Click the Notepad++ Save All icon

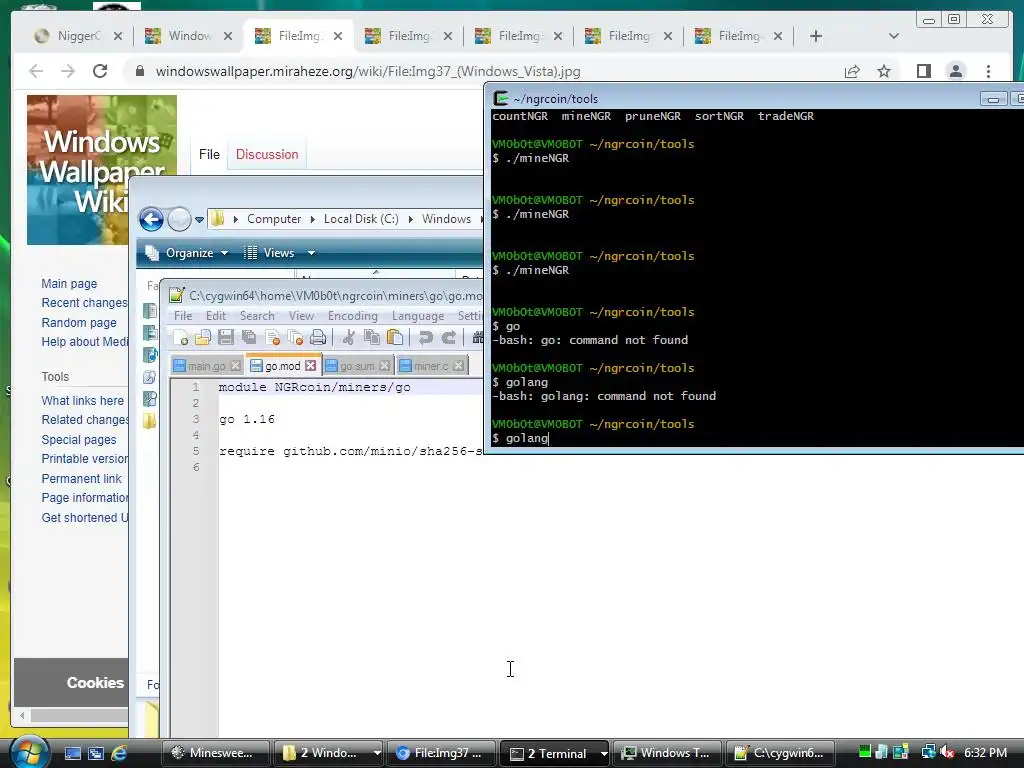click(x=249, y=338)
